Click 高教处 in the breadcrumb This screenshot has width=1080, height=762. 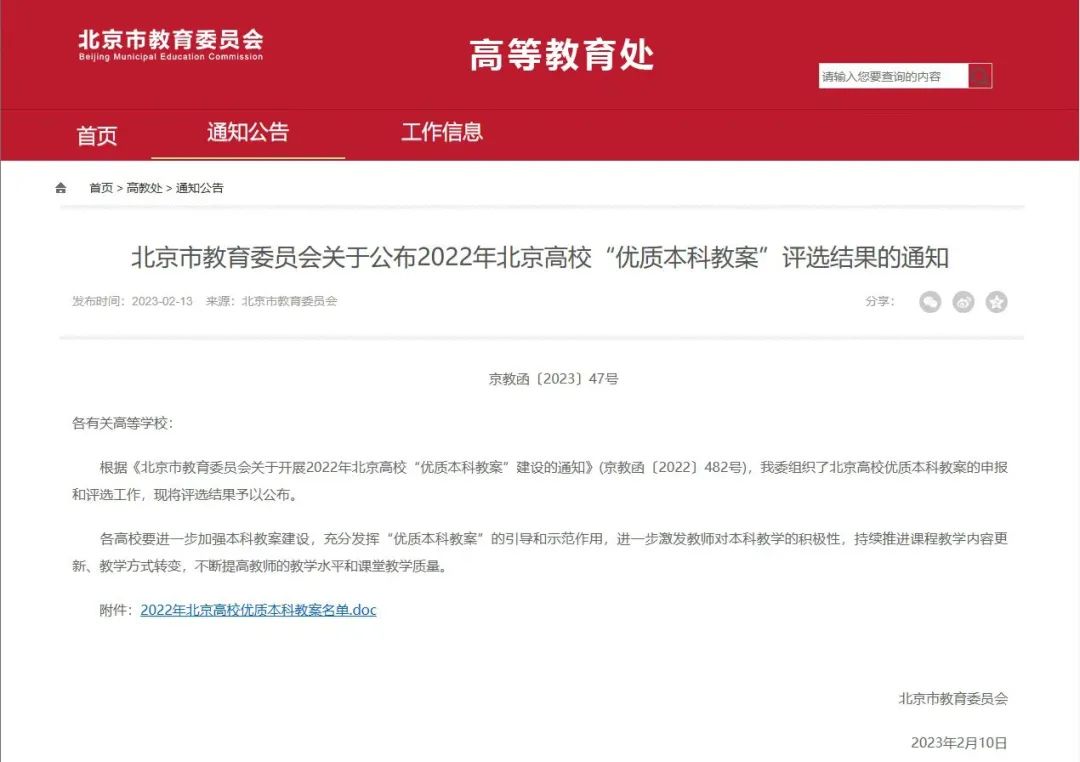tap(145, 188)
